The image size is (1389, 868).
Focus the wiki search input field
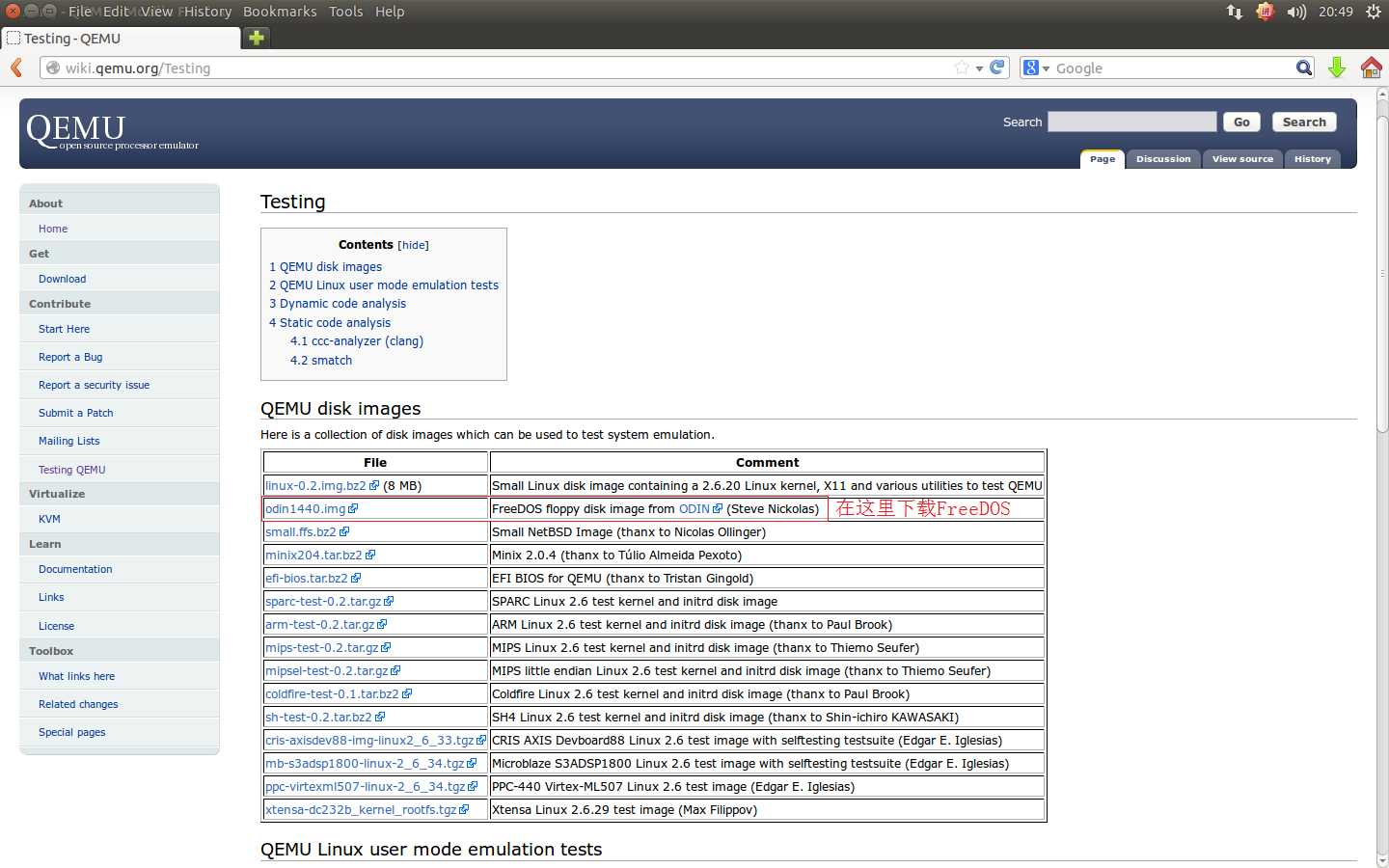point(1132,122)
